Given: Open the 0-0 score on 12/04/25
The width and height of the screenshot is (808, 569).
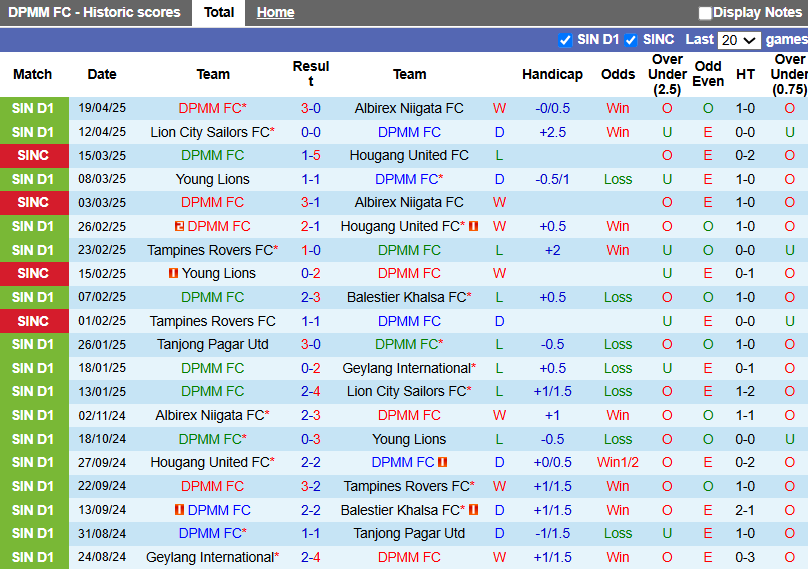Looking at the screenshot, I should [x=311, y=132].
